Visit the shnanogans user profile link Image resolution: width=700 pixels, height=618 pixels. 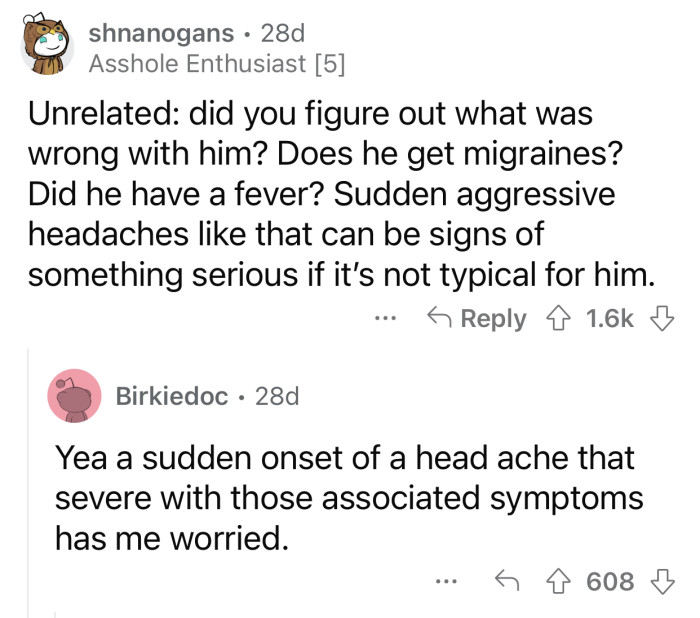[x=164, y=33]
